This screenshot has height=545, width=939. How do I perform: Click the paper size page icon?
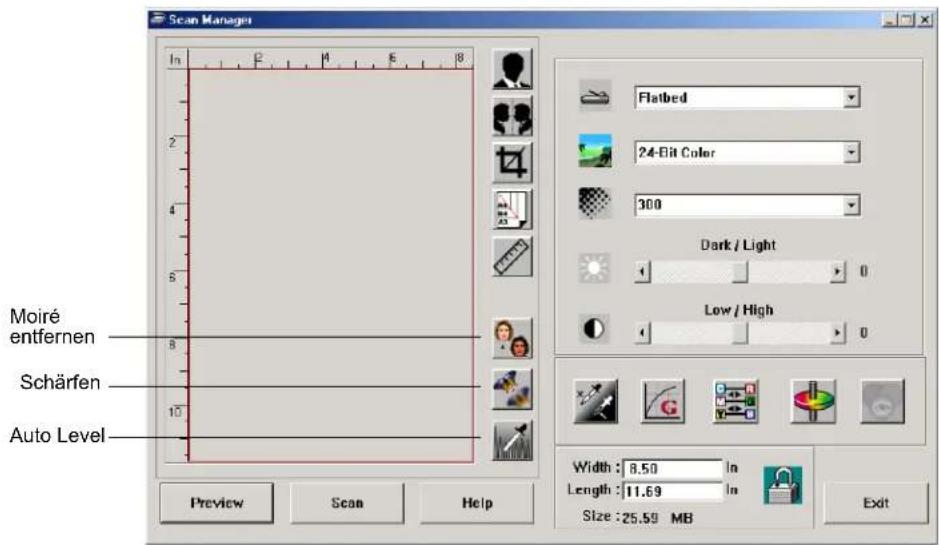click(x=512, y=210)
